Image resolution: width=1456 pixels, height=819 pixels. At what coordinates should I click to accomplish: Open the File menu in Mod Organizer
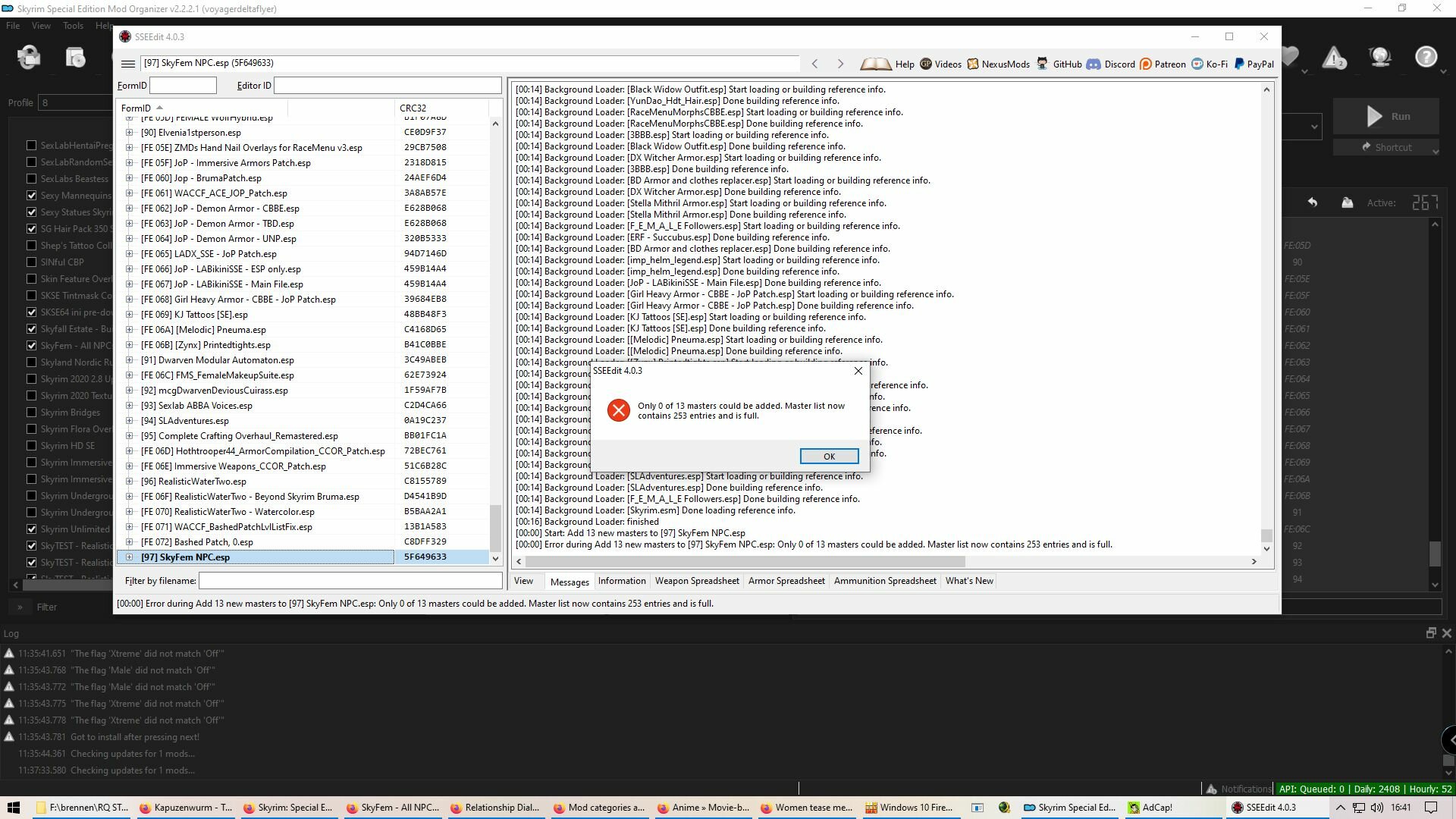point(13,26)
